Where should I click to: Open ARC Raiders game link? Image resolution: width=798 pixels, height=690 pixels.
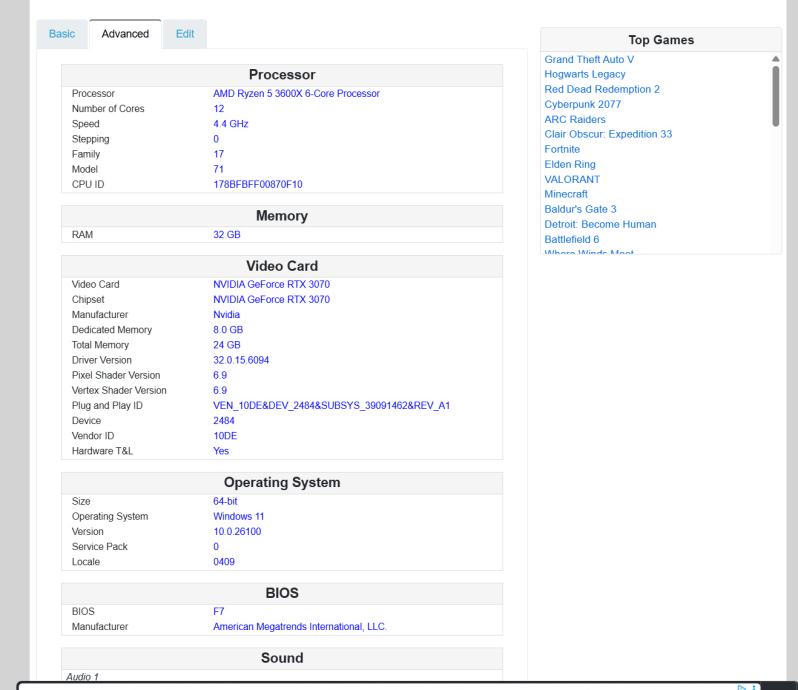point(575,120)
